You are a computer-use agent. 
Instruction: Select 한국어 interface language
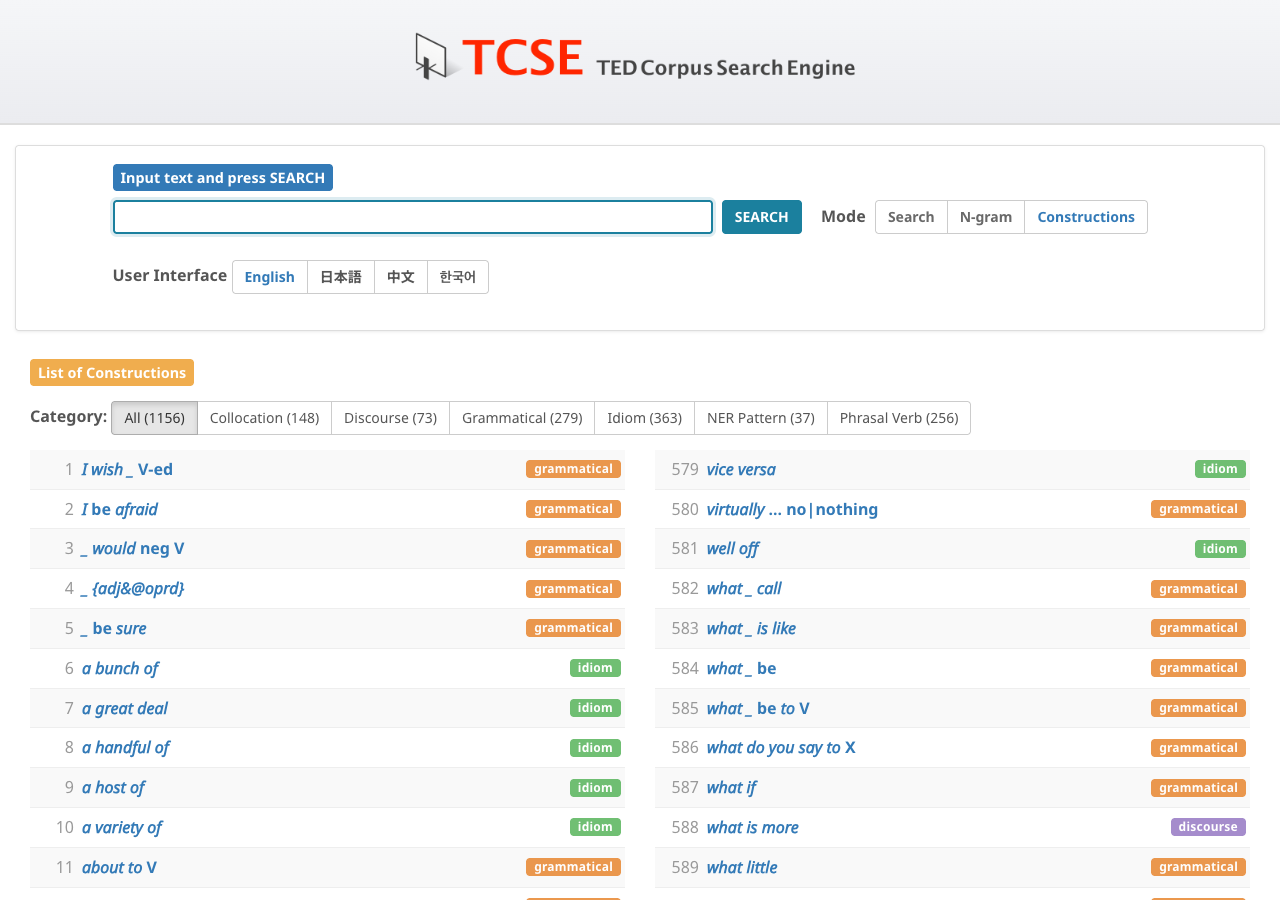[x=457, y=277]
